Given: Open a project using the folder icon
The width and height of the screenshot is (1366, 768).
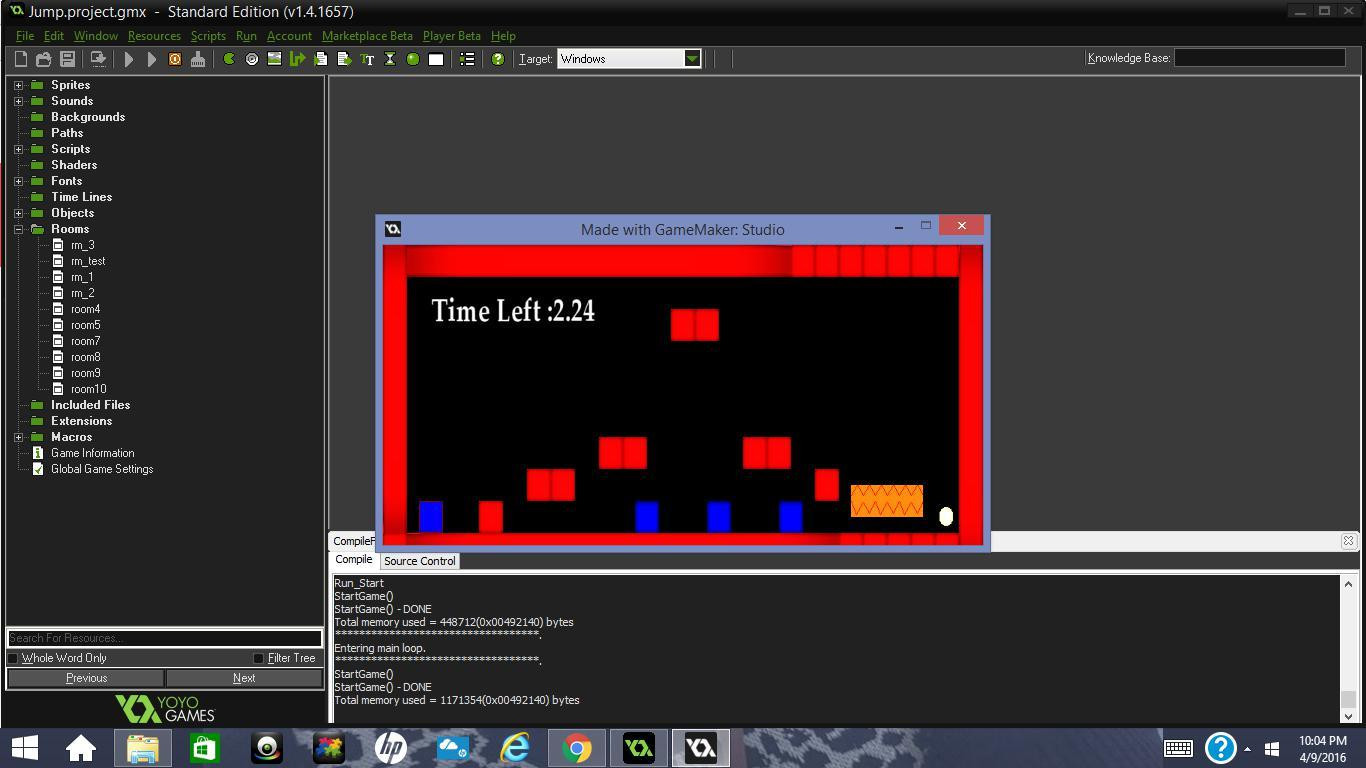Looking at the screenshot, I should point(44,59).
